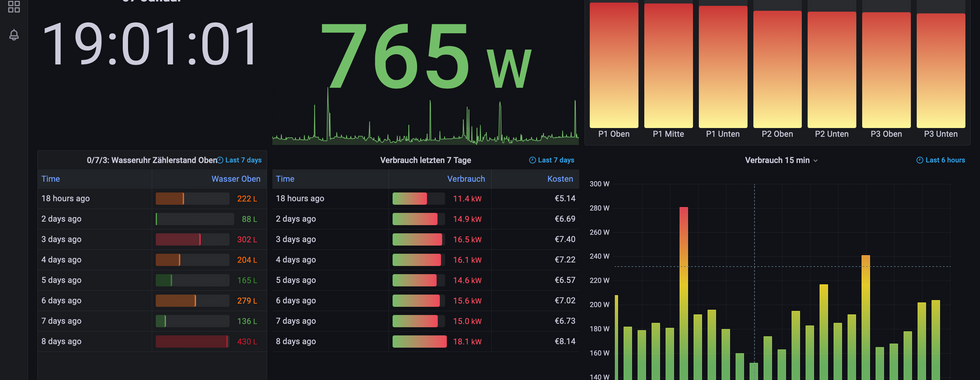This screenshot has height=380, width=980.
Task: Click Last 7 days on Wasseruhr panel
Action: (x=239, y=161)
